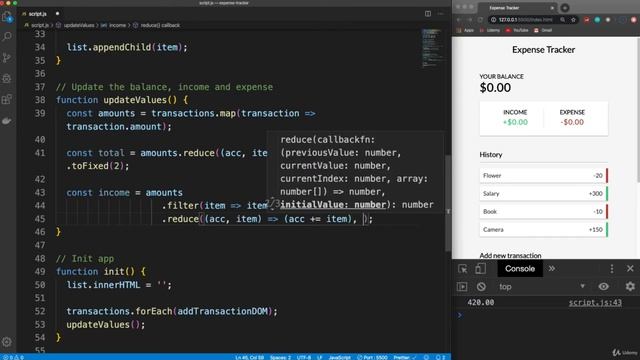Activate the DevTools element inspector icon
640x360 pixels.
pyautogui.click(x=463, y=269)
